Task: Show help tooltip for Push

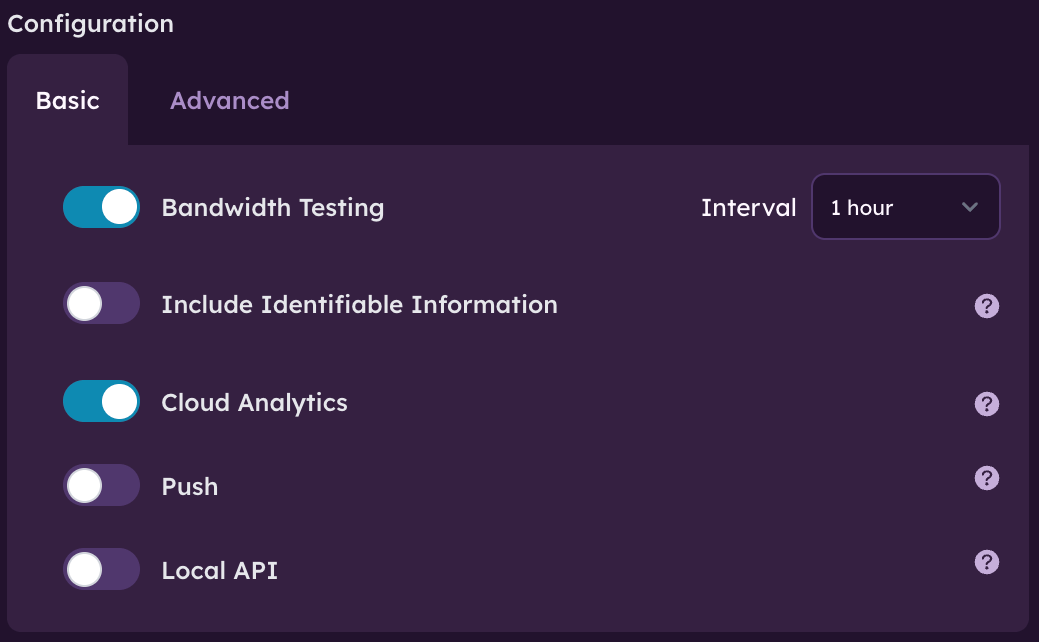Action: (986, 479)
